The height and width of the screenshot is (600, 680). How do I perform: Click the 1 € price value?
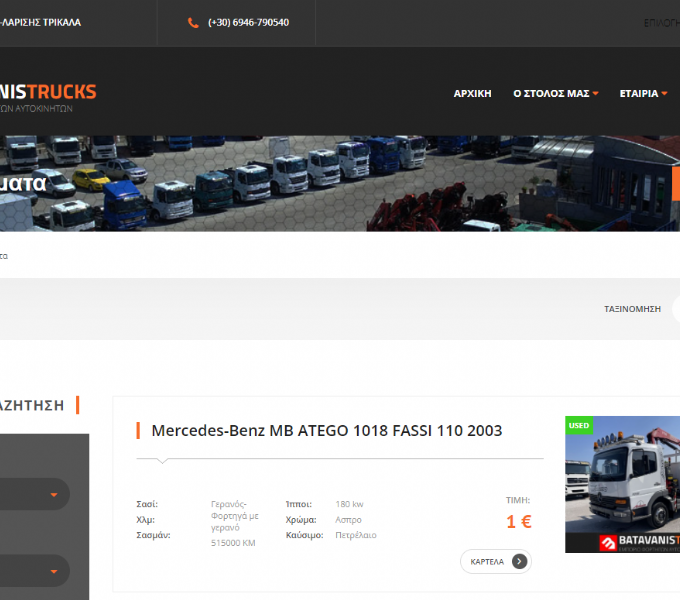519,522
